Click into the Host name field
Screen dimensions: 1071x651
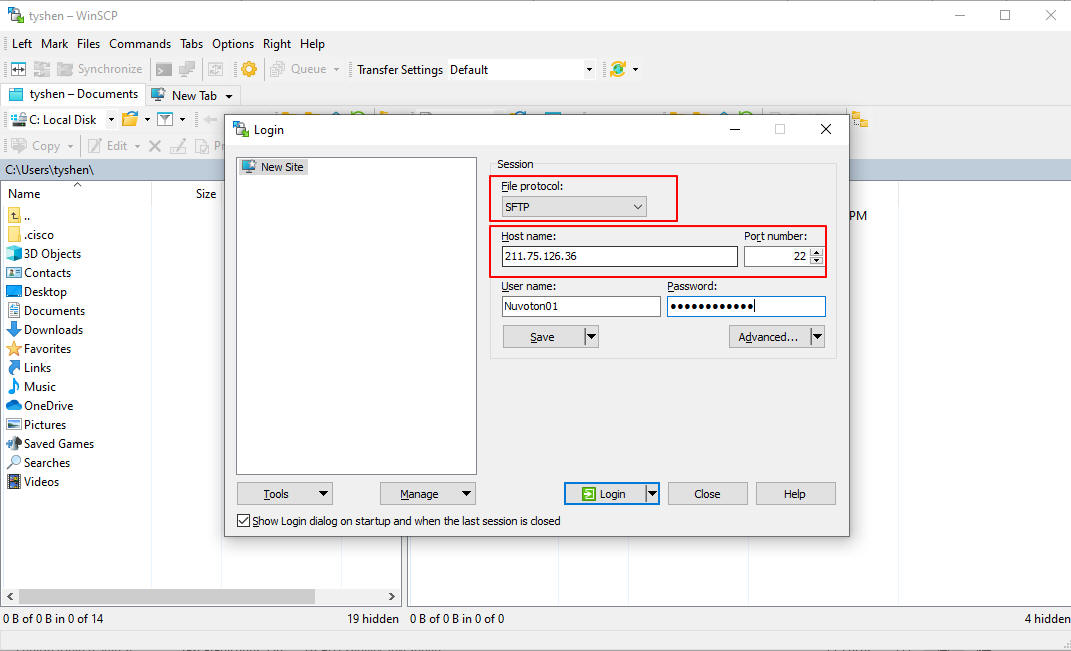tap(619, 257)
